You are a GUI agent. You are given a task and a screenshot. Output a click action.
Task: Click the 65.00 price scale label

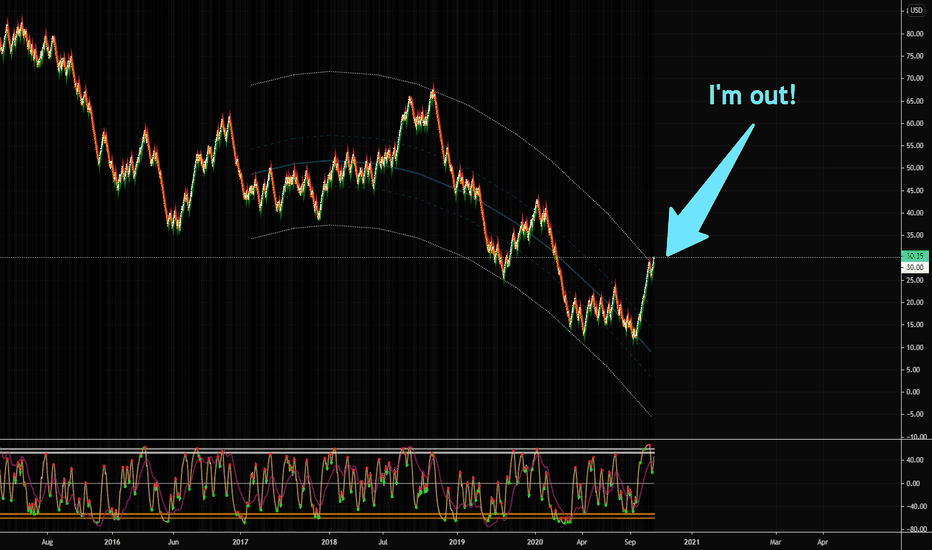(915, 101)
